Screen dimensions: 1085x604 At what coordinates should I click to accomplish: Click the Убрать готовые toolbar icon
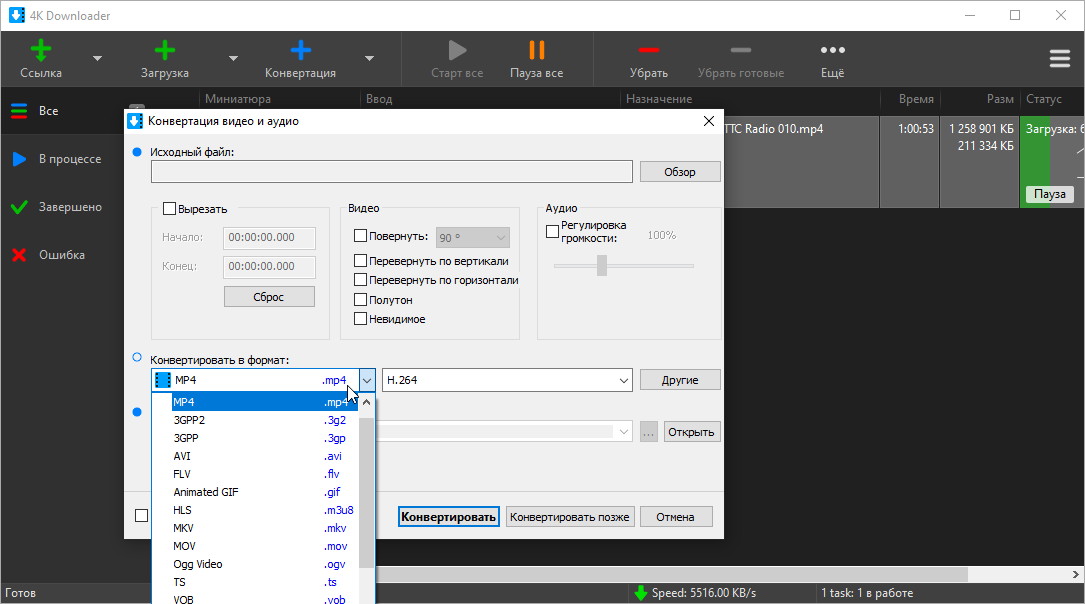740,50
